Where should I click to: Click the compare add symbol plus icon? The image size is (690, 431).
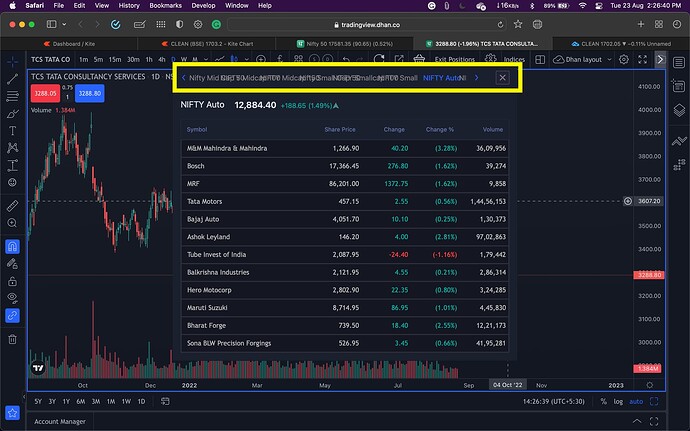[261, 59]
